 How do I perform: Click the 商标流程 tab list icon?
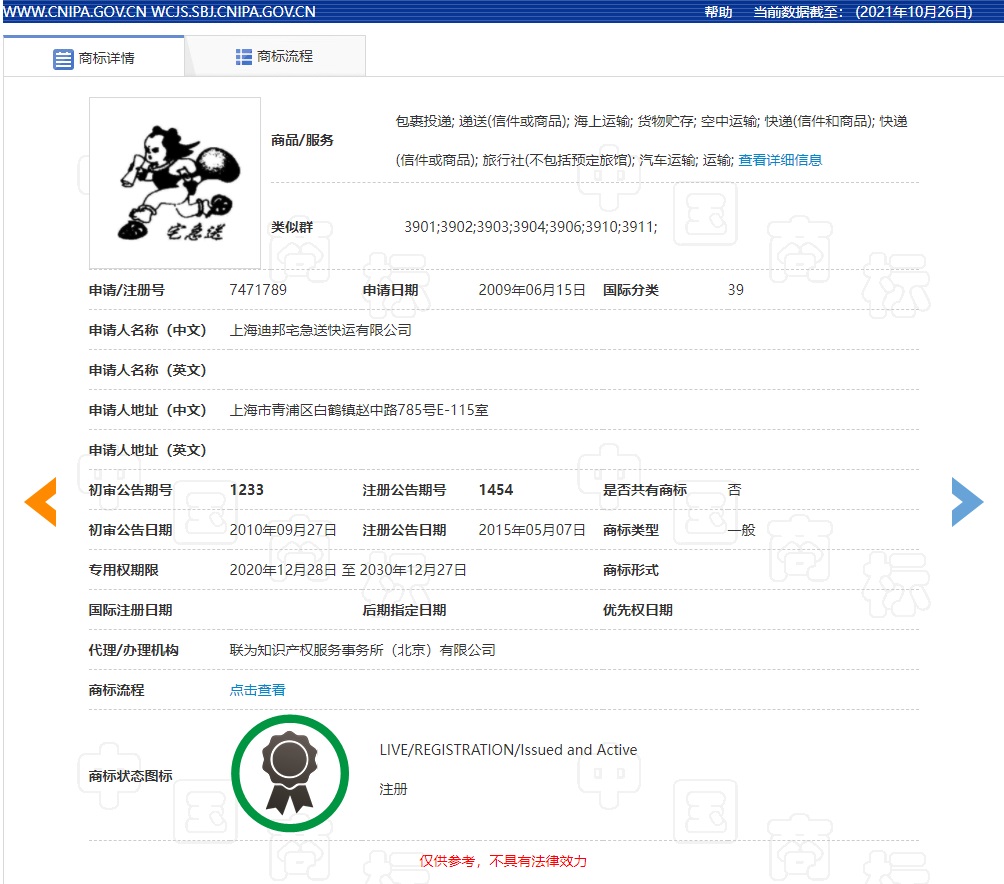pyautogui.click(x=243, y=57)
